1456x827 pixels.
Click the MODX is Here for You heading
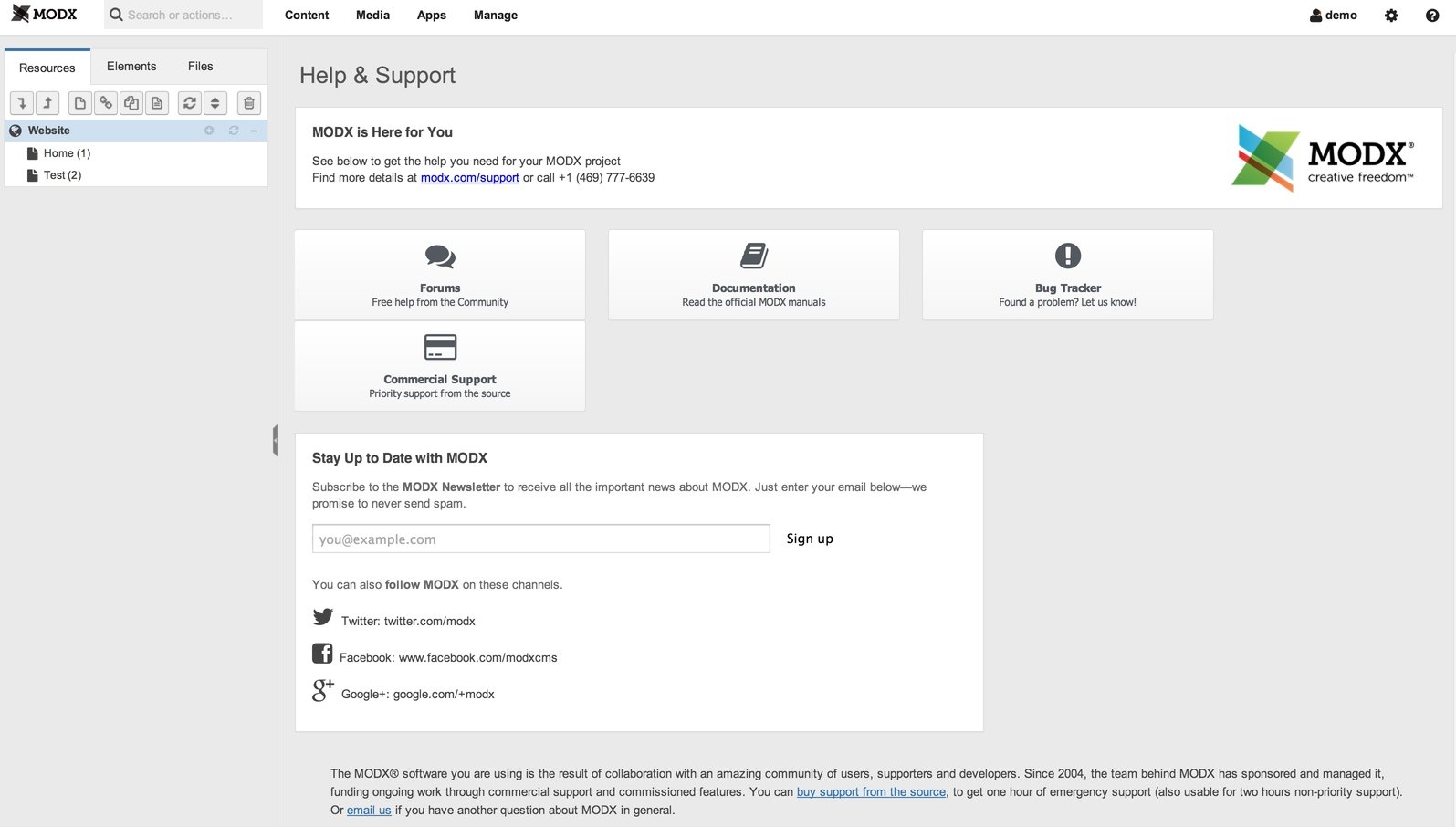(x=382, y=132)
